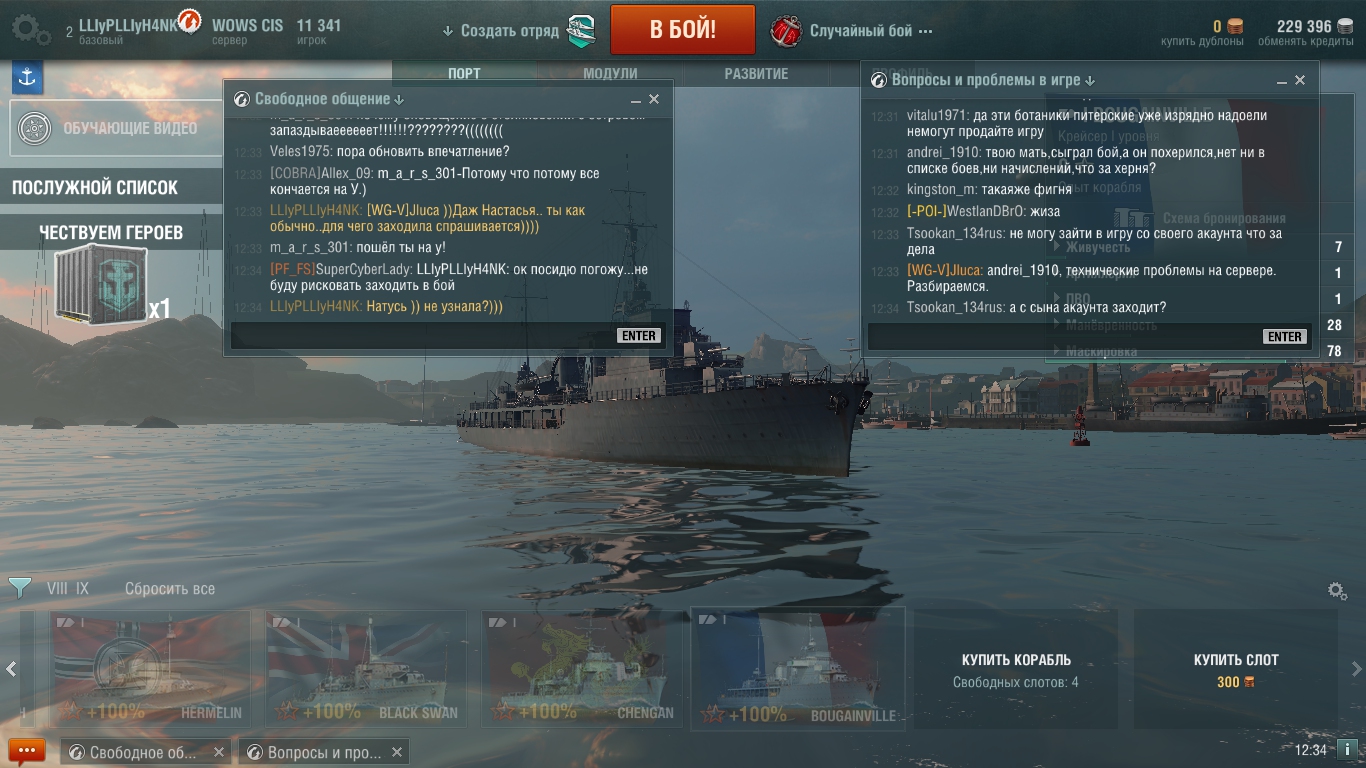The width and height of the screenshot is (1366, 768).
Task: Open the red chat bubble icon
Action: point(27,751)
